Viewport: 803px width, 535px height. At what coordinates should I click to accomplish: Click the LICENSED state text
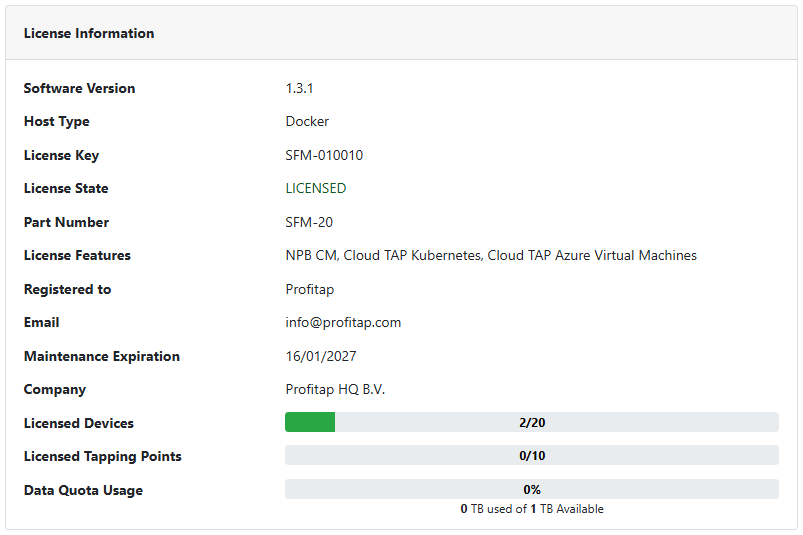(x=316, y=188)
